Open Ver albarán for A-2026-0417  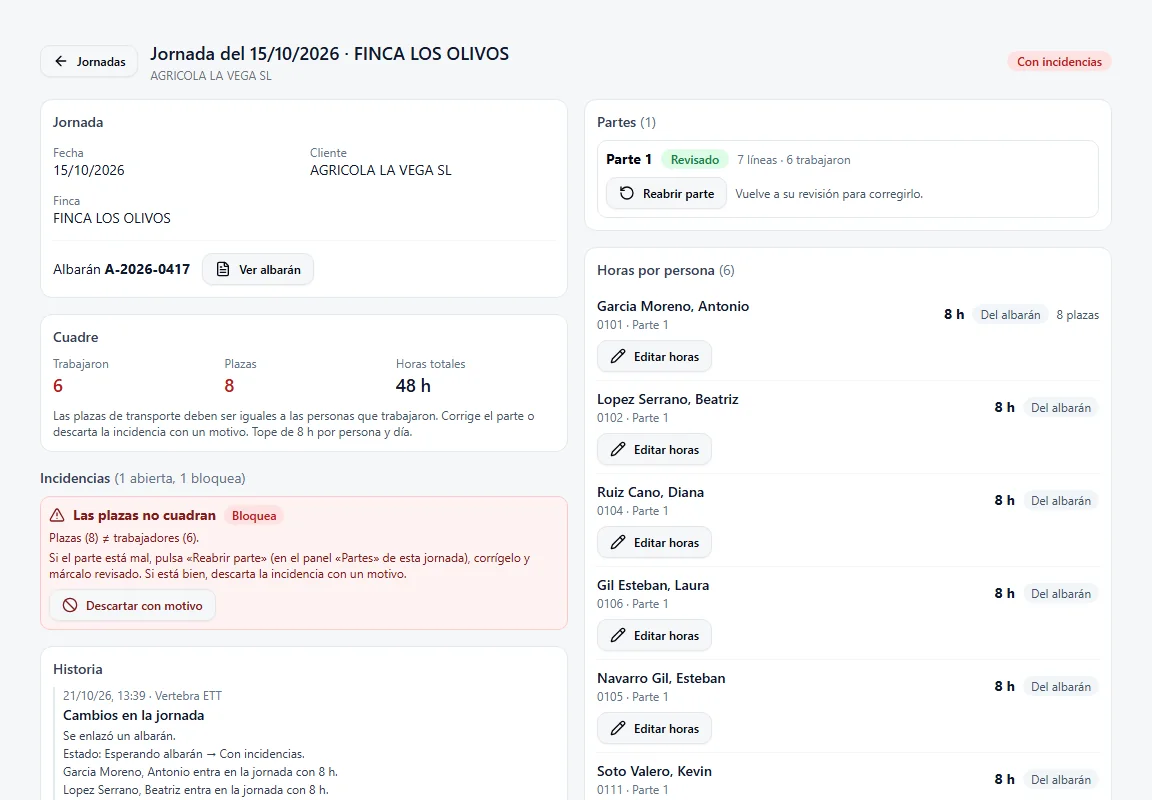tap(258, 270)
